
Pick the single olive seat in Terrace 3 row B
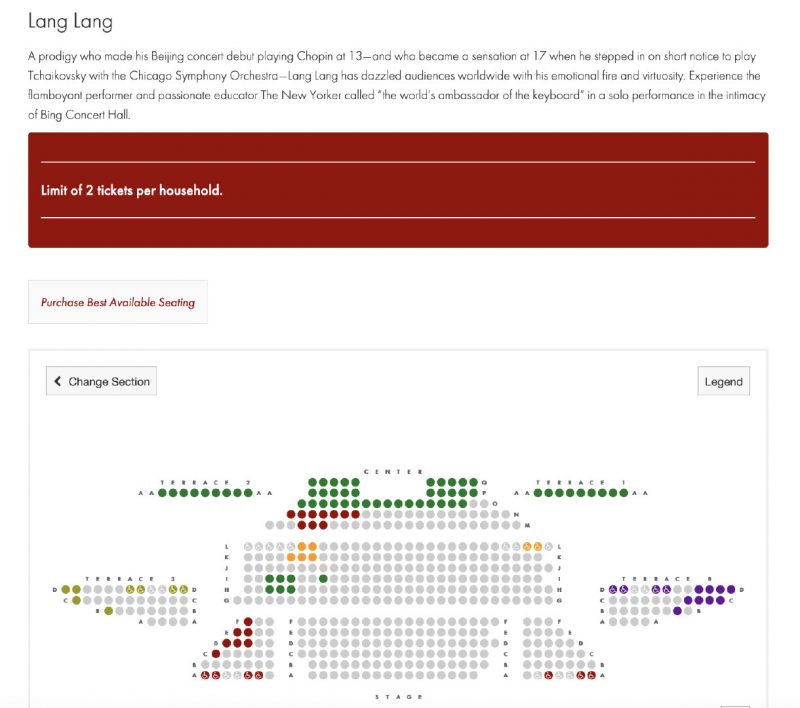click(108, 610)
